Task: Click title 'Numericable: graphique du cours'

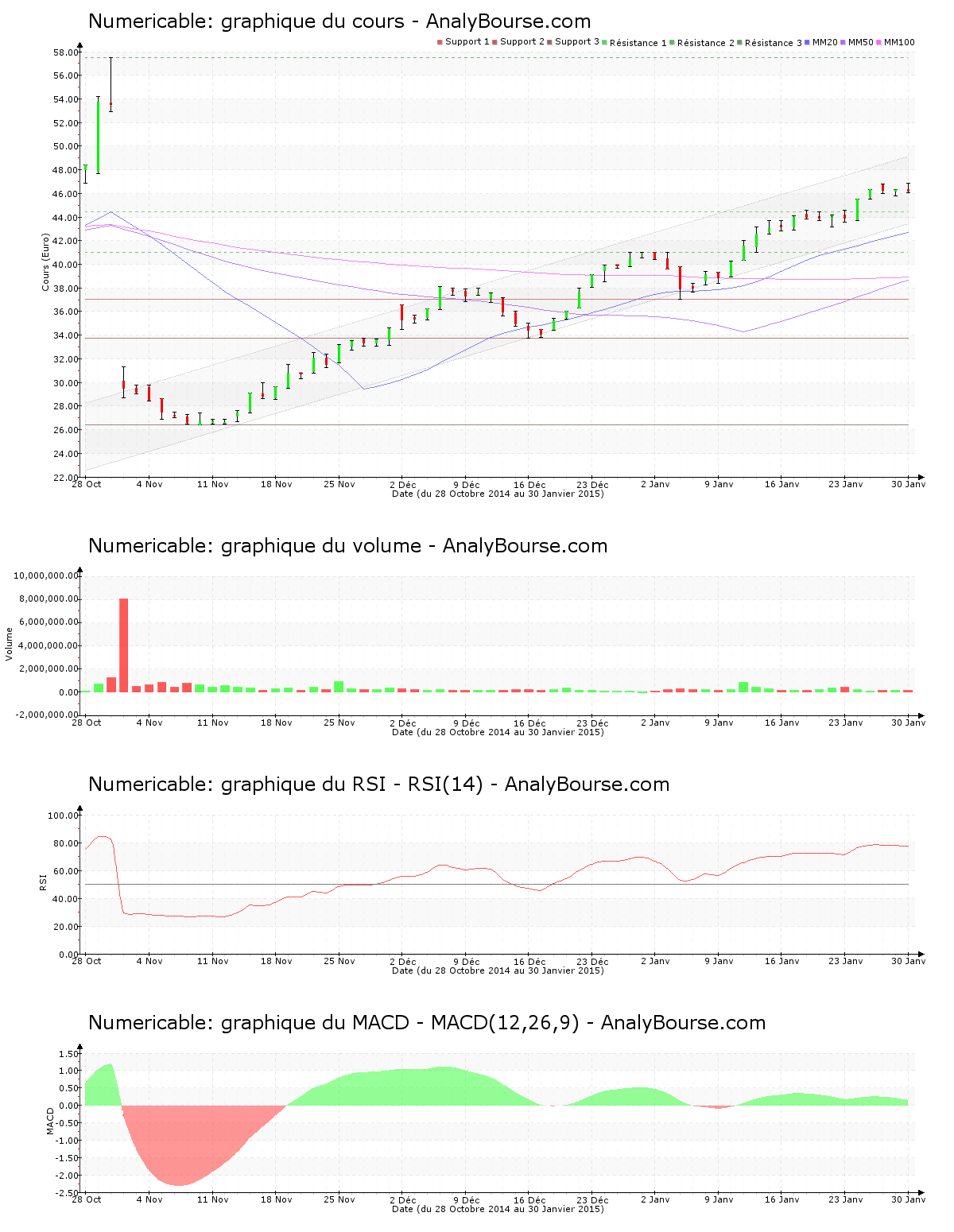Action: tap(246, 21)
